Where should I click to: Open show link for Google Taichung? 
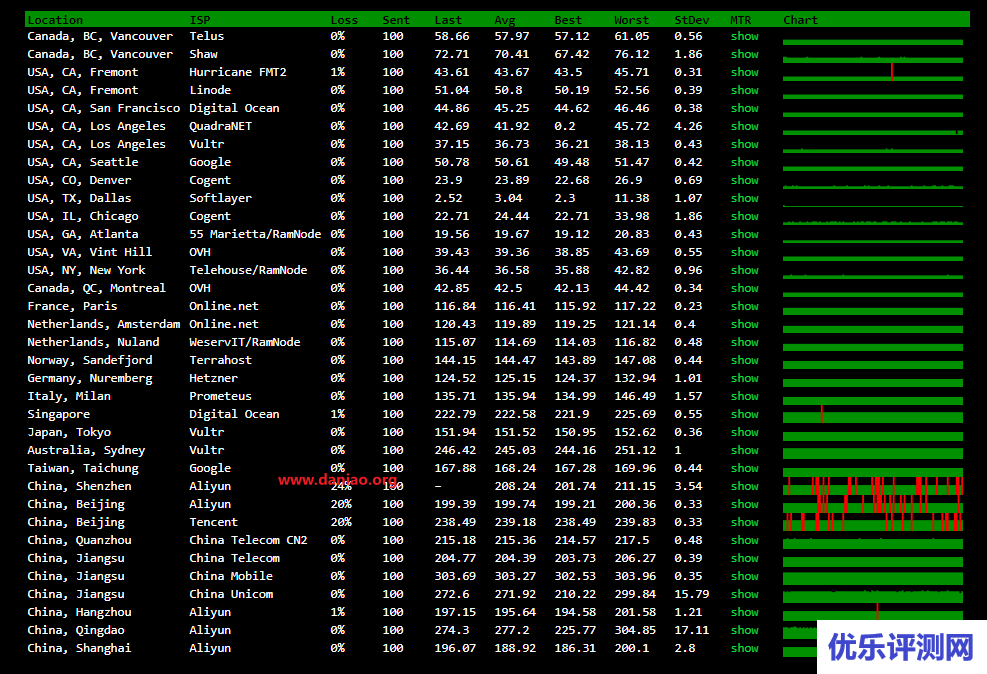[x=744, y=468]
